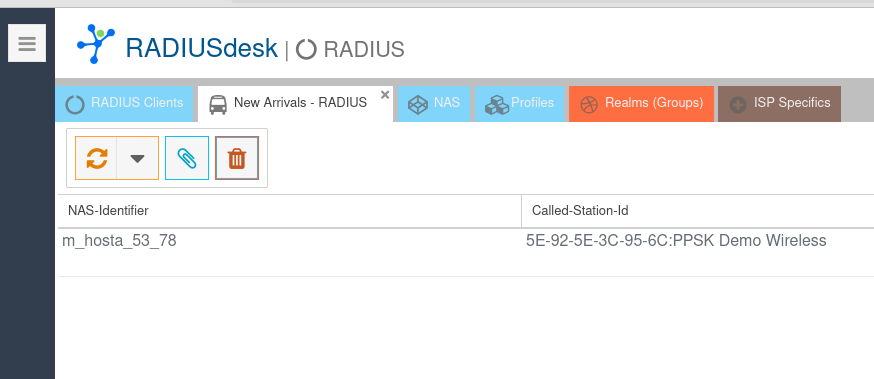
Task: Switch to the Profiles tab
Action: [519, 103]
